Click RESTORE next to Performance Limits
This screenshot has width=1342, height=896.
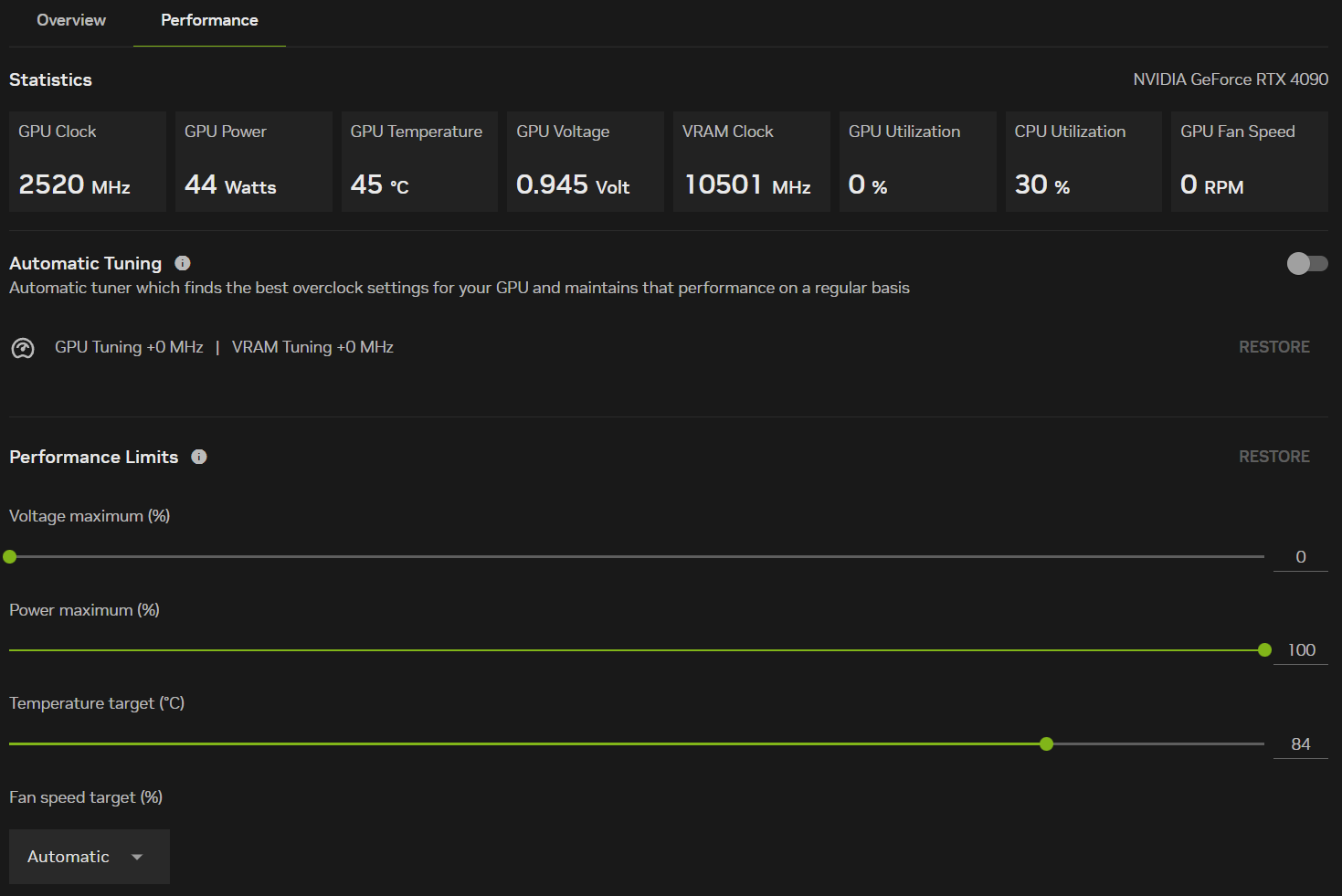(x=1273, y=457)
